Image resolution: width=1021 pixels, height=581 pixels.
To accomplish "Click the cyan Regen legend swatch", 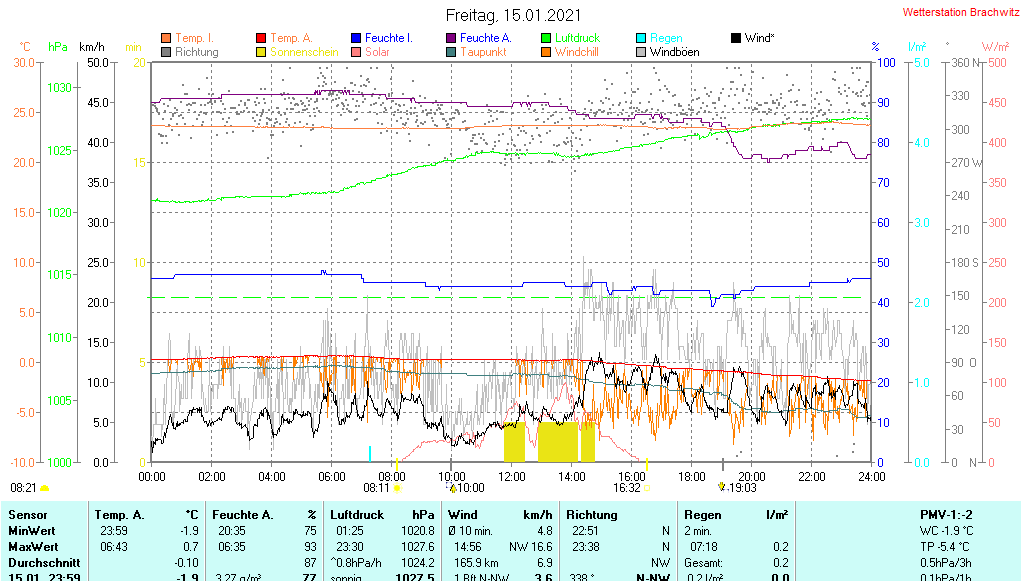I will point(641,38).
